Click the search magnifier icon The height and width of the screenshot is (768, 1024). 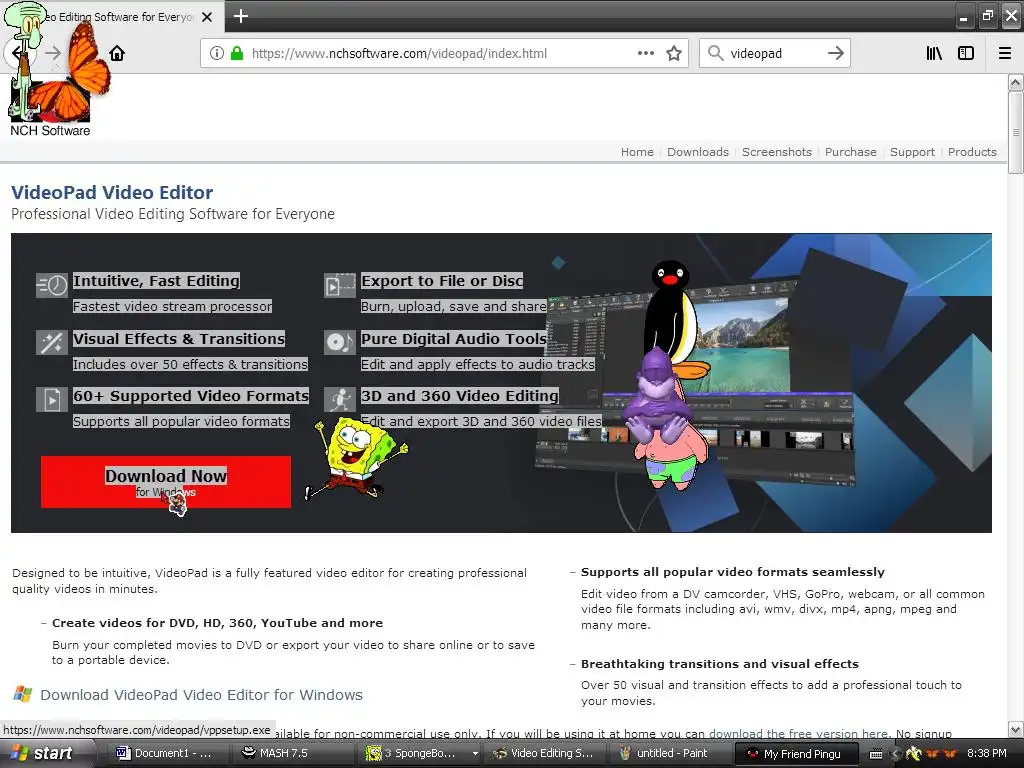(716, 53)
